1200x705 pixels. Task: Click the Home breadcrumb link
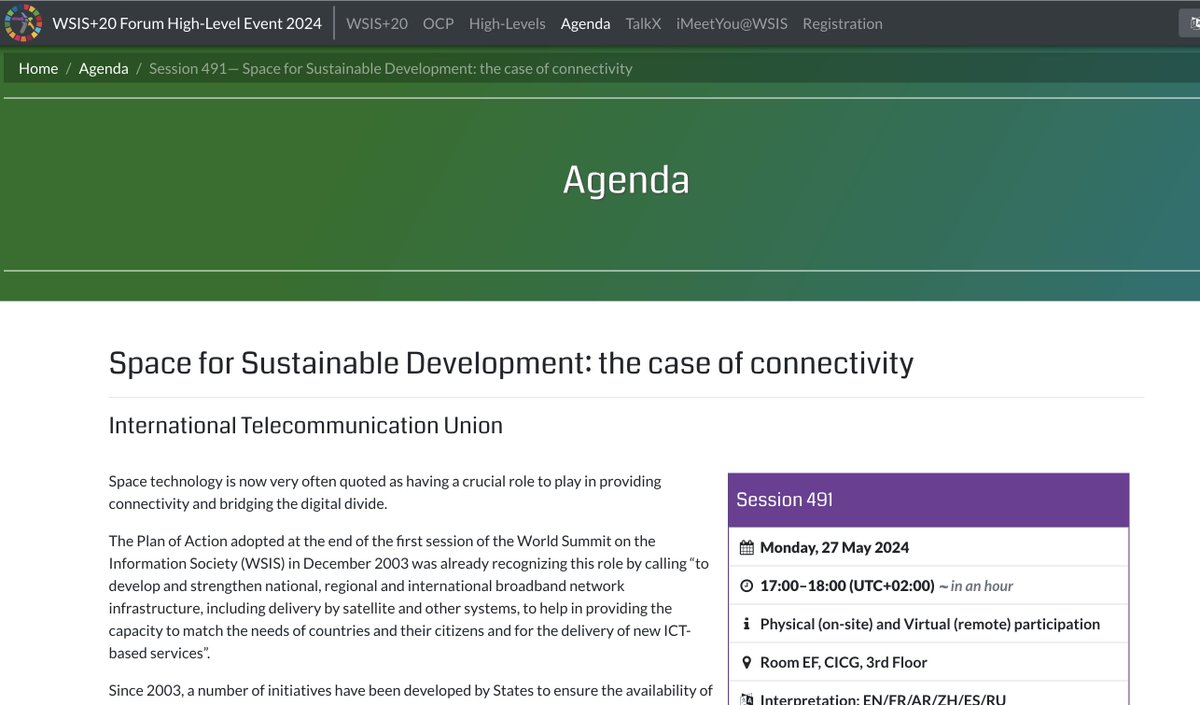point(38,68)
